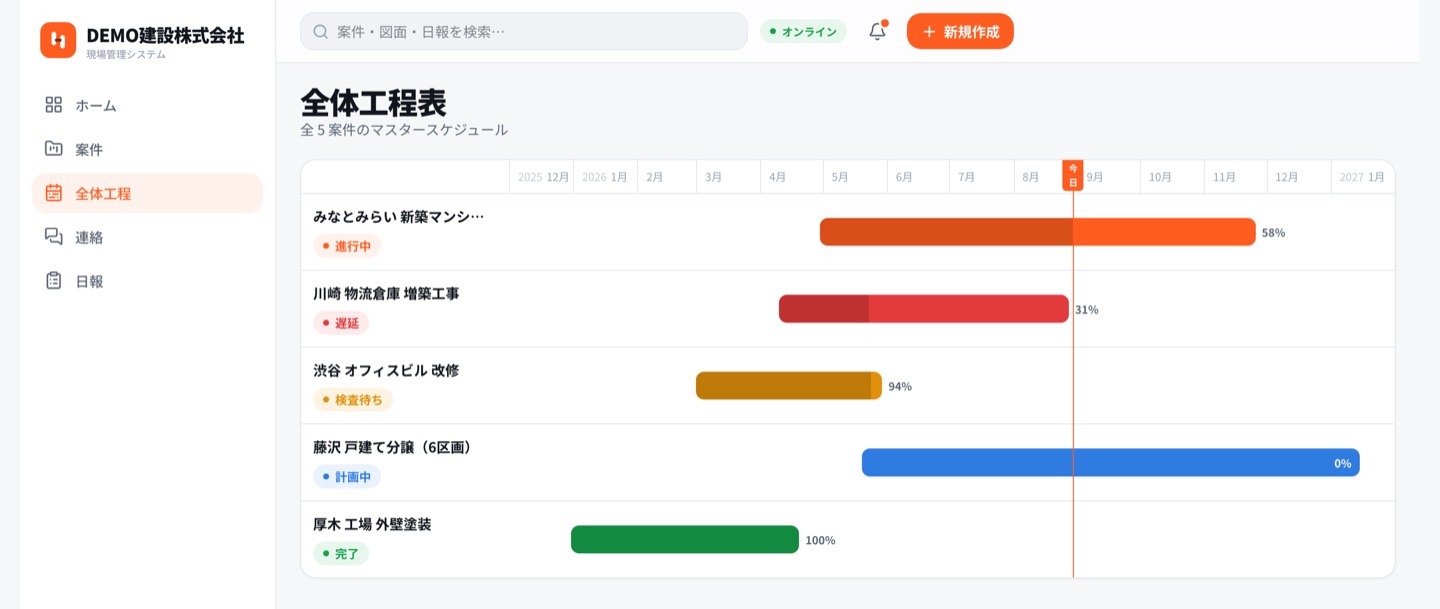Click the 新規作成 button

point(960,31)
